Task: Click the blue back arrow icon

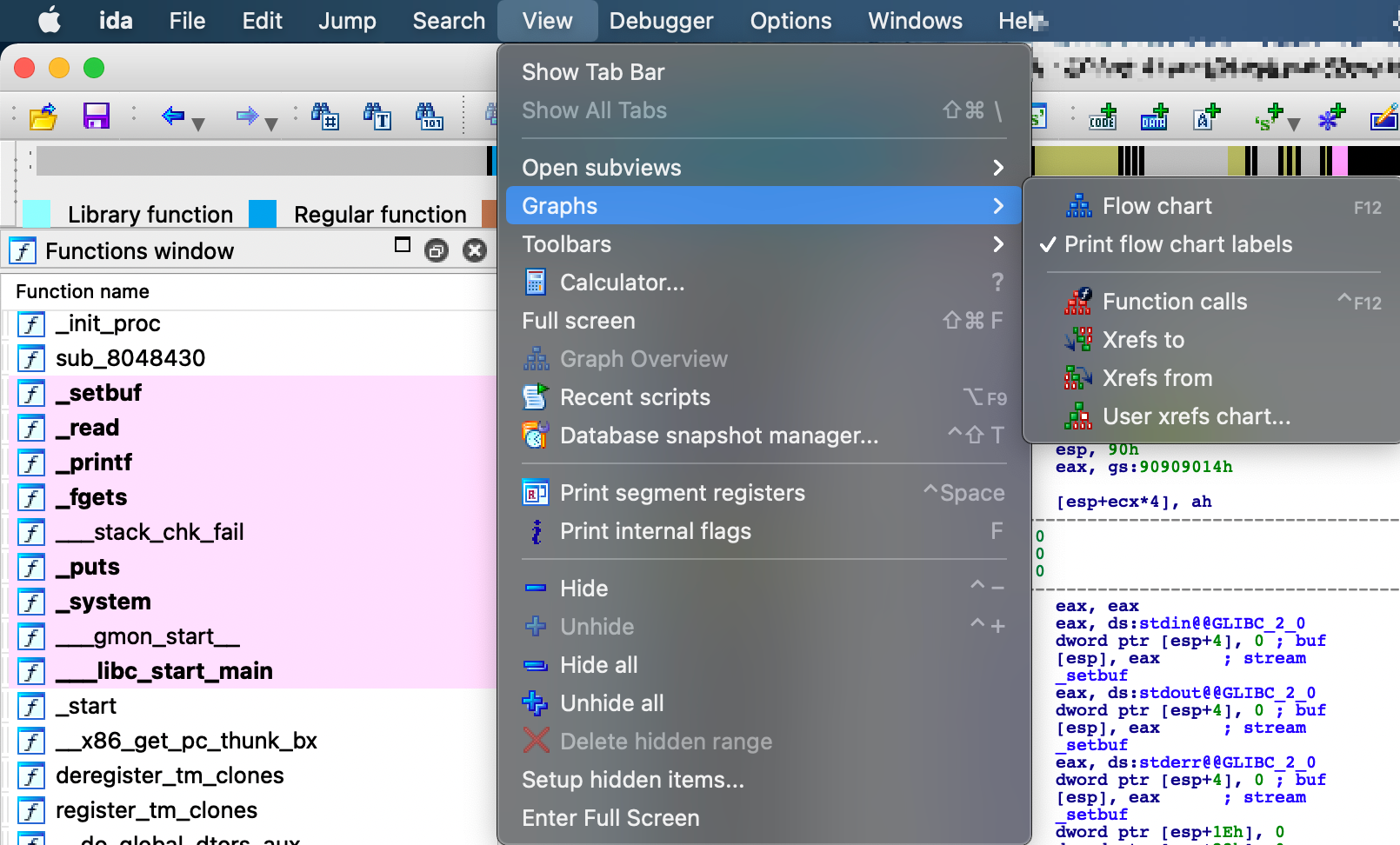Action: 173,115
